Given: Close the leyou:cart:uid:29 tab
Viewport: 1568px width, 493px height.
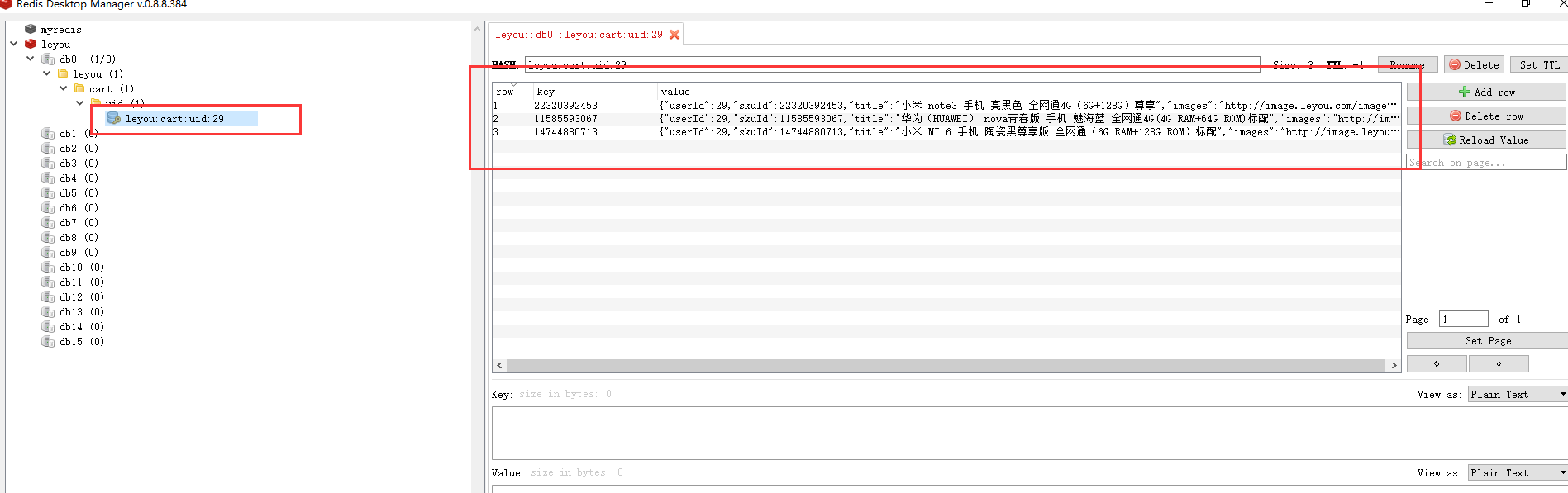Looking at the screenshot, I should click(x=674, y=34).
